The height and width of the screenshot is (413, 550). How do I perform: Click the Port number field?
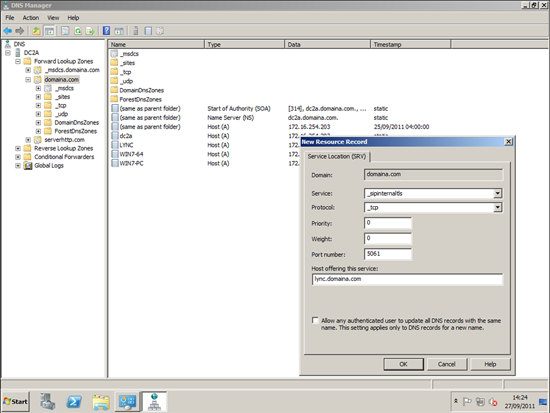click(x=388, y=254)
